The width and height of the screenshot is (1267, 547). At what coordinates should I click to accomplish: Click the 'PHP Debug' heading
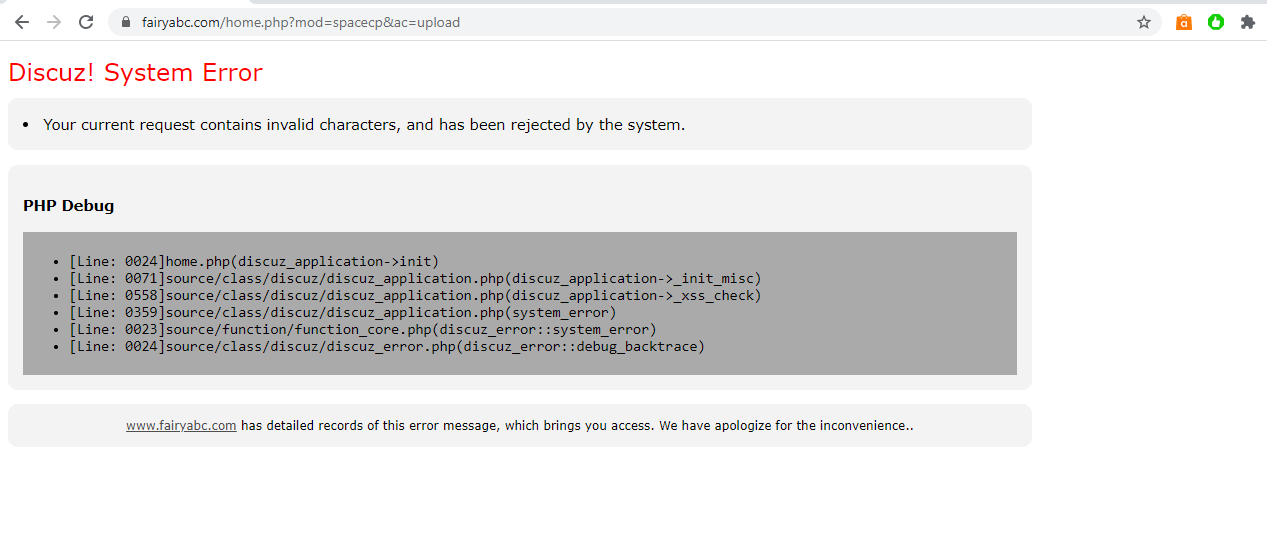click(x=68, y=206)
